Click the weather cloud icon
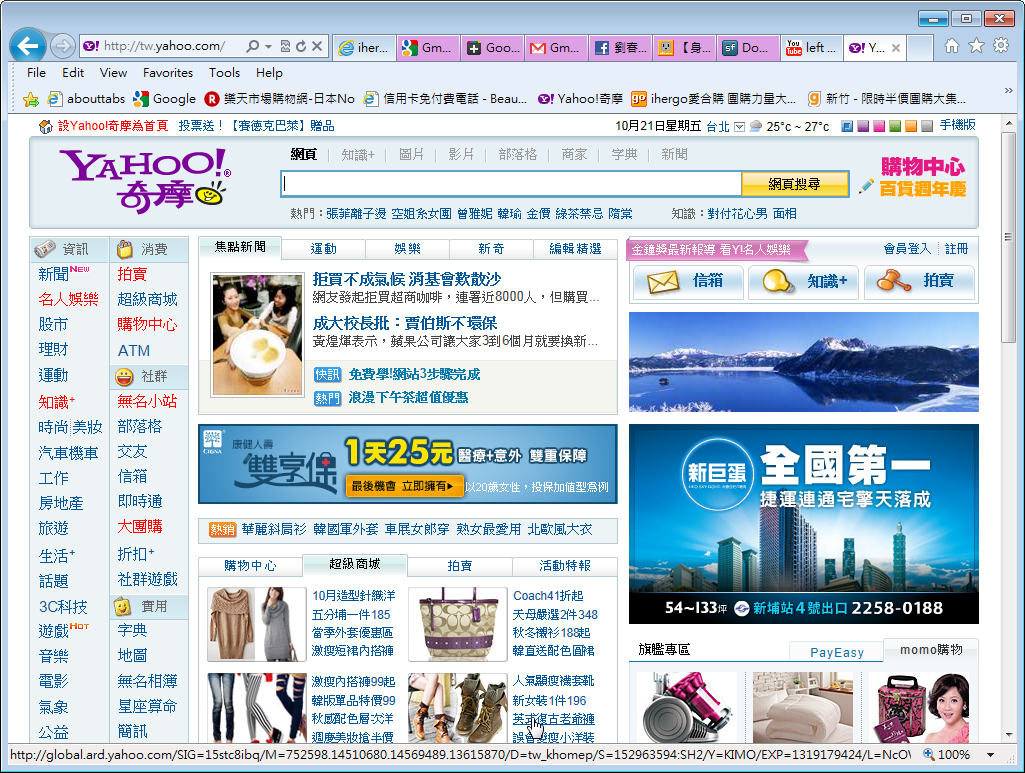This screenshot has width=1025, height=773. pos(756,126)
